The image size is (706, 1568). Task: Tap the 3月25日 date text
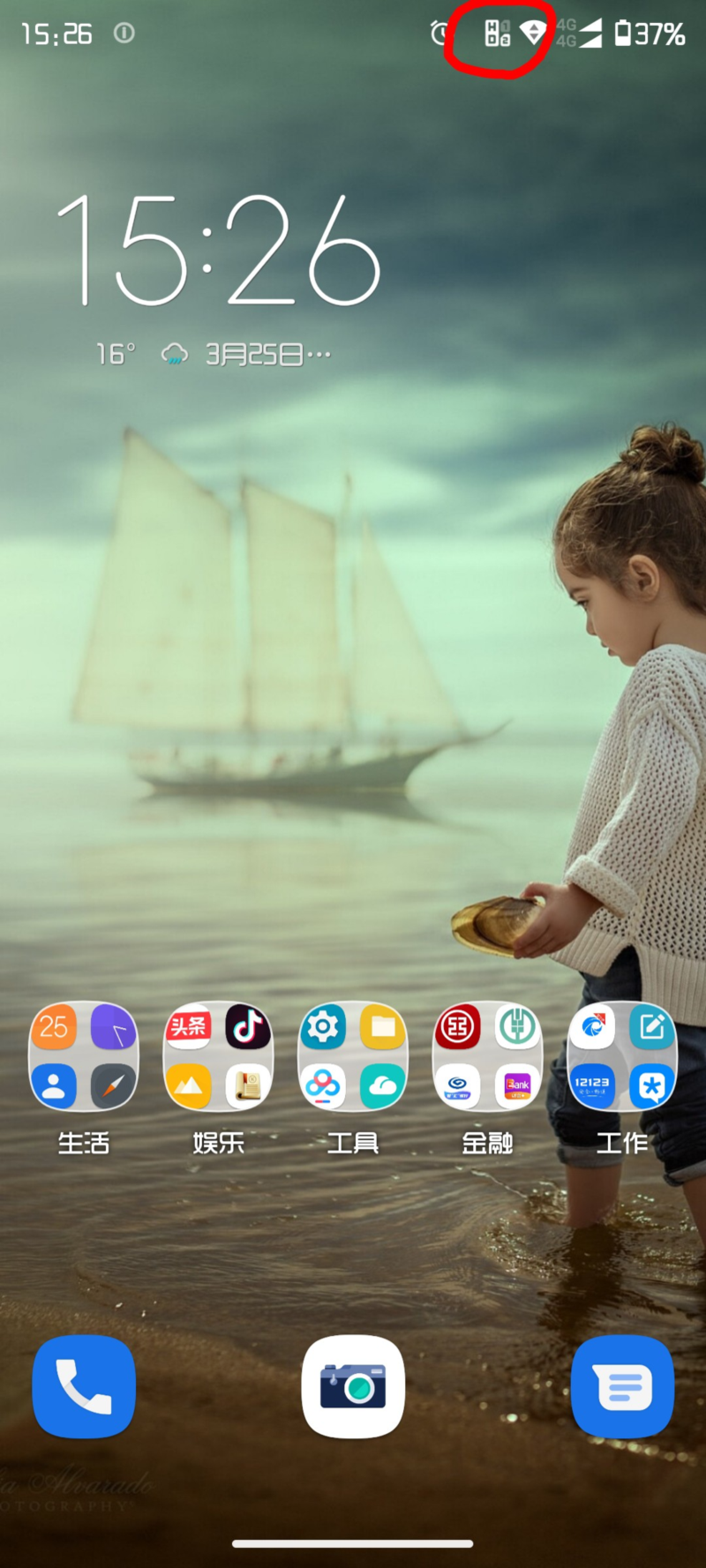point(255,355)
